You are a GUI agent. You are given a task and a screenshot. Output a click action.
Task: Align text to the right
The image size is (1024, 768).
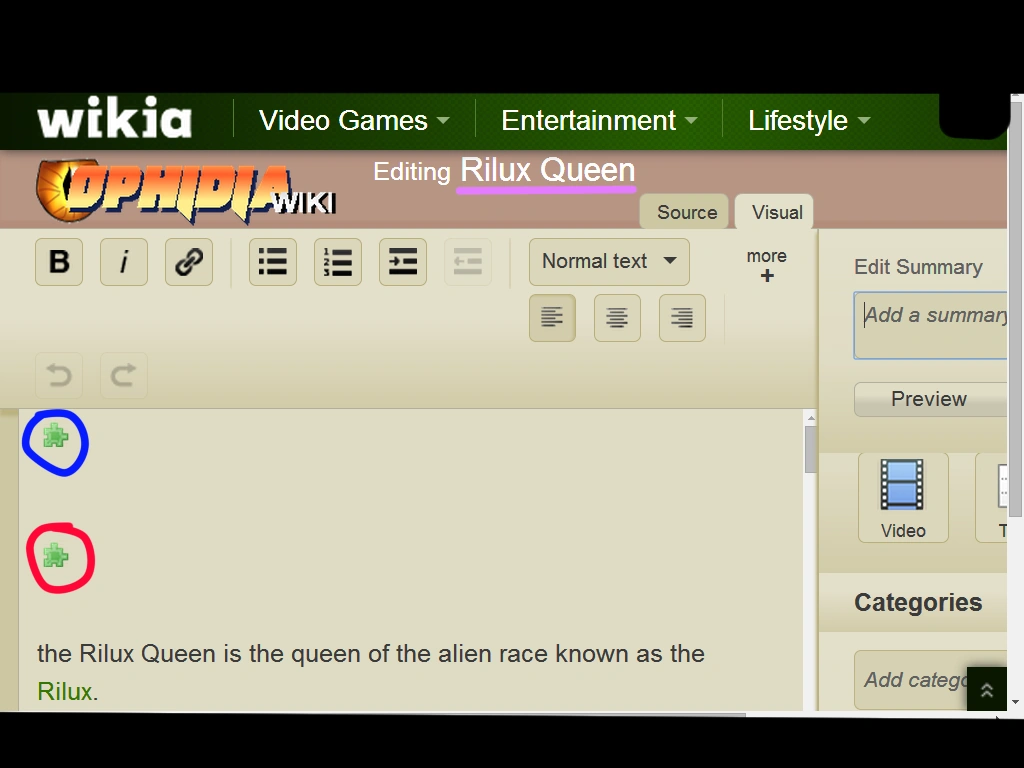(681, 317)
